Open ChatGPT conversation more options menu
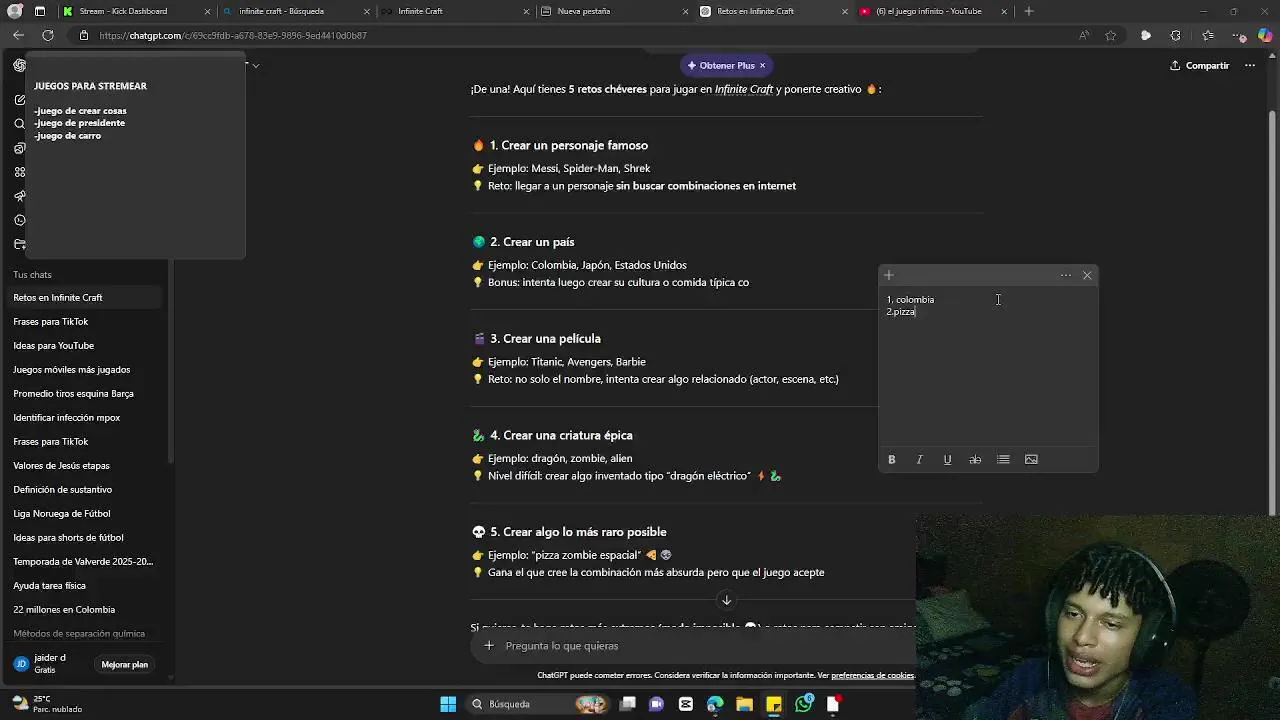1280x720 pixels. 1250,65
